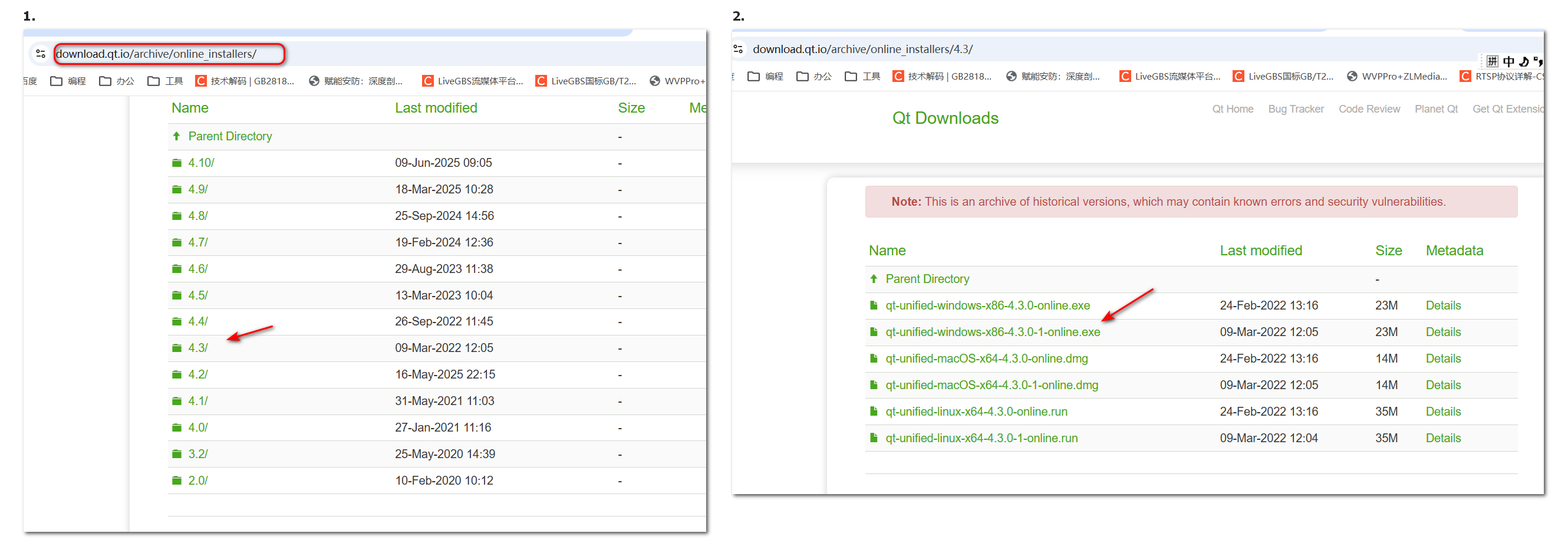Open 工具 bookmark folder in right window
The height and width of the screenshot is (556, 1568).
862,76
